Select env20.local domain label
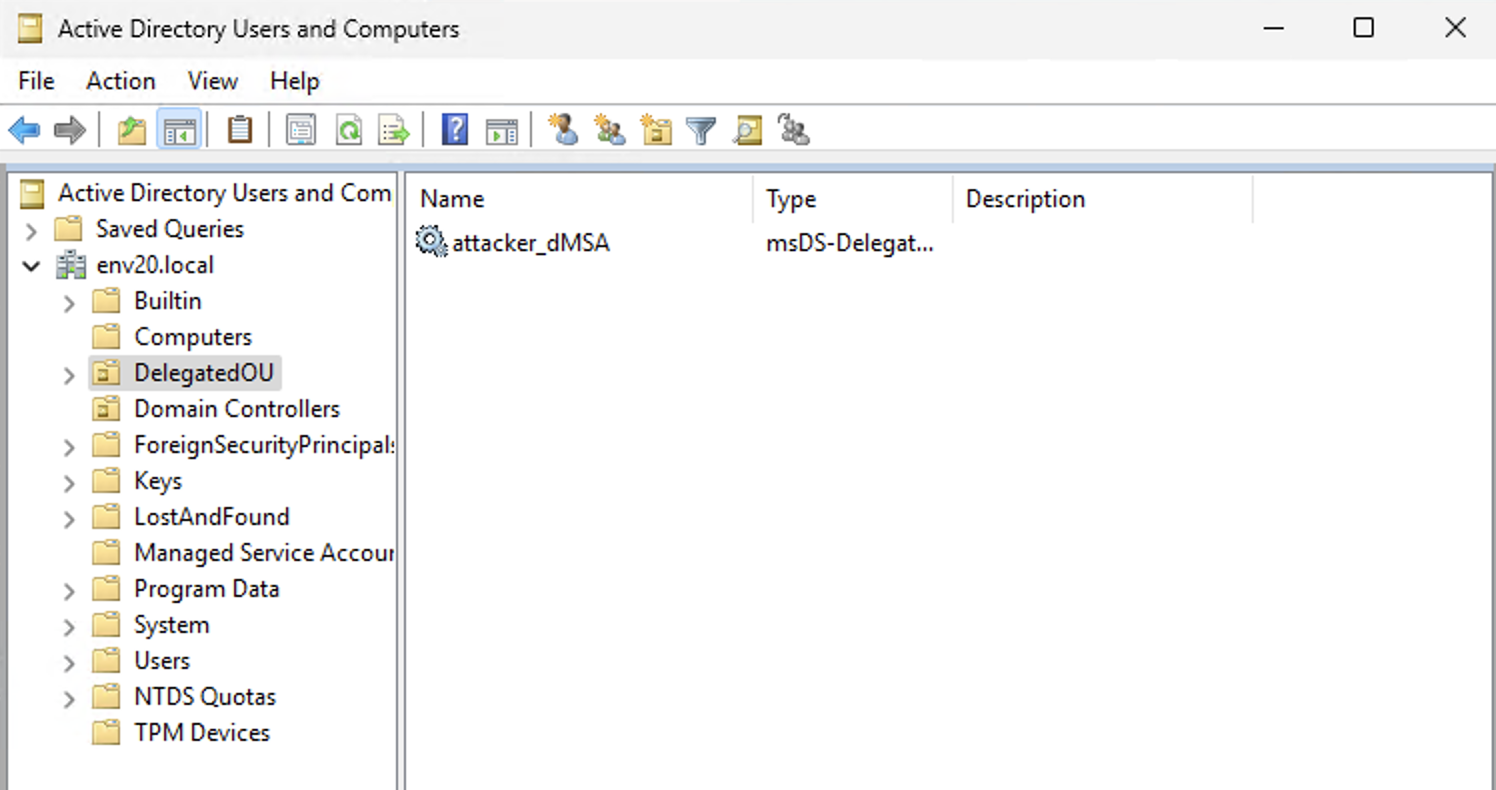1496x790 pixels. (155, 265)
